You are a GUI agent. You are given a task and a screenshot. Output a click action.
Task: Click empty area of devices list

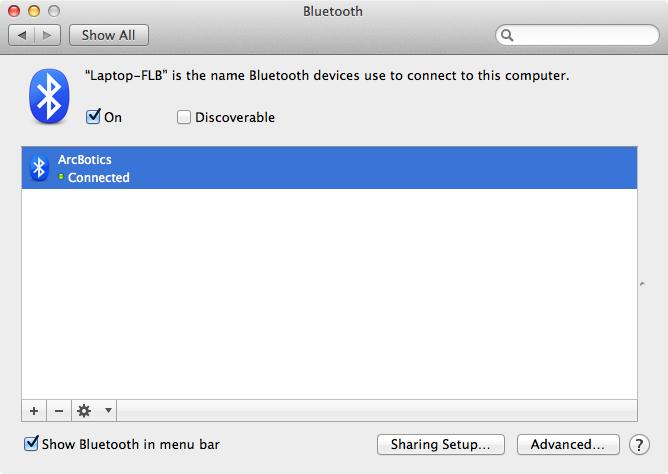[x=329, y=294]
